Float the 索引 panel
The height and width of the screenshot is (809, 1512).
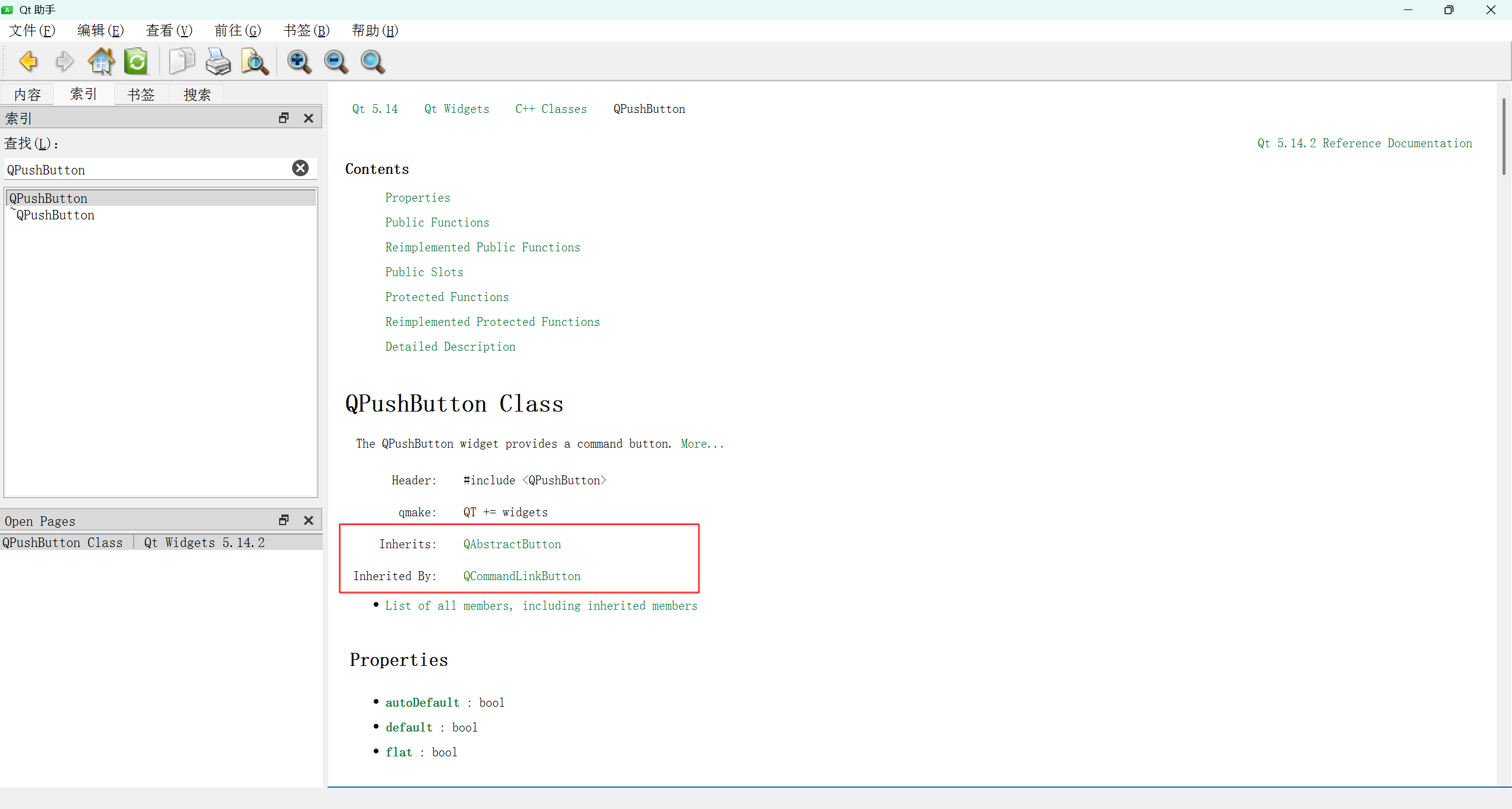[284, 118]
